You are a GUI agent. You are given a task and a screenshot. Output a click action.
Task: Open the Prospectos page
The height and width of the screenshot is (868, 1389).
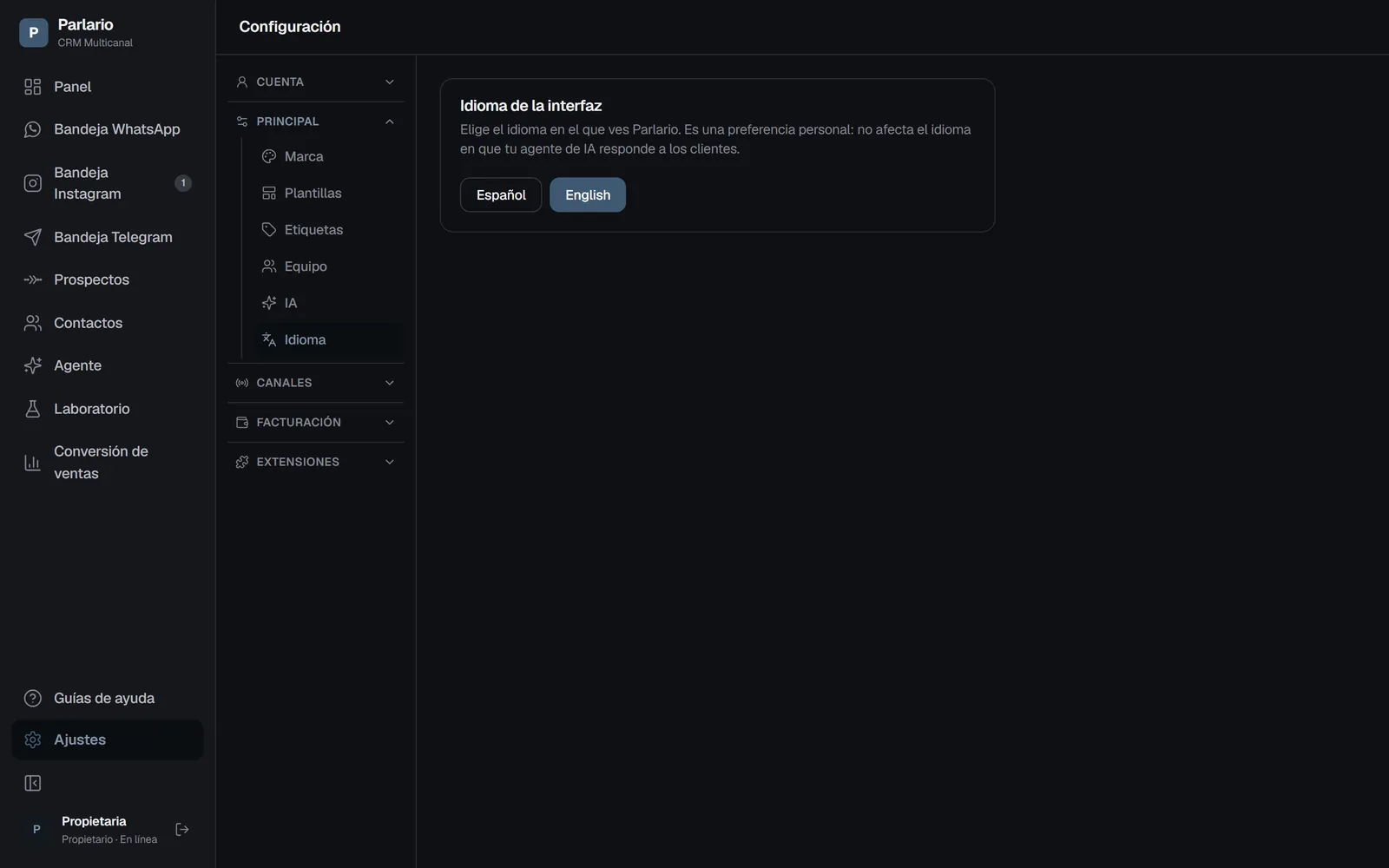click(x=108, y=279)
